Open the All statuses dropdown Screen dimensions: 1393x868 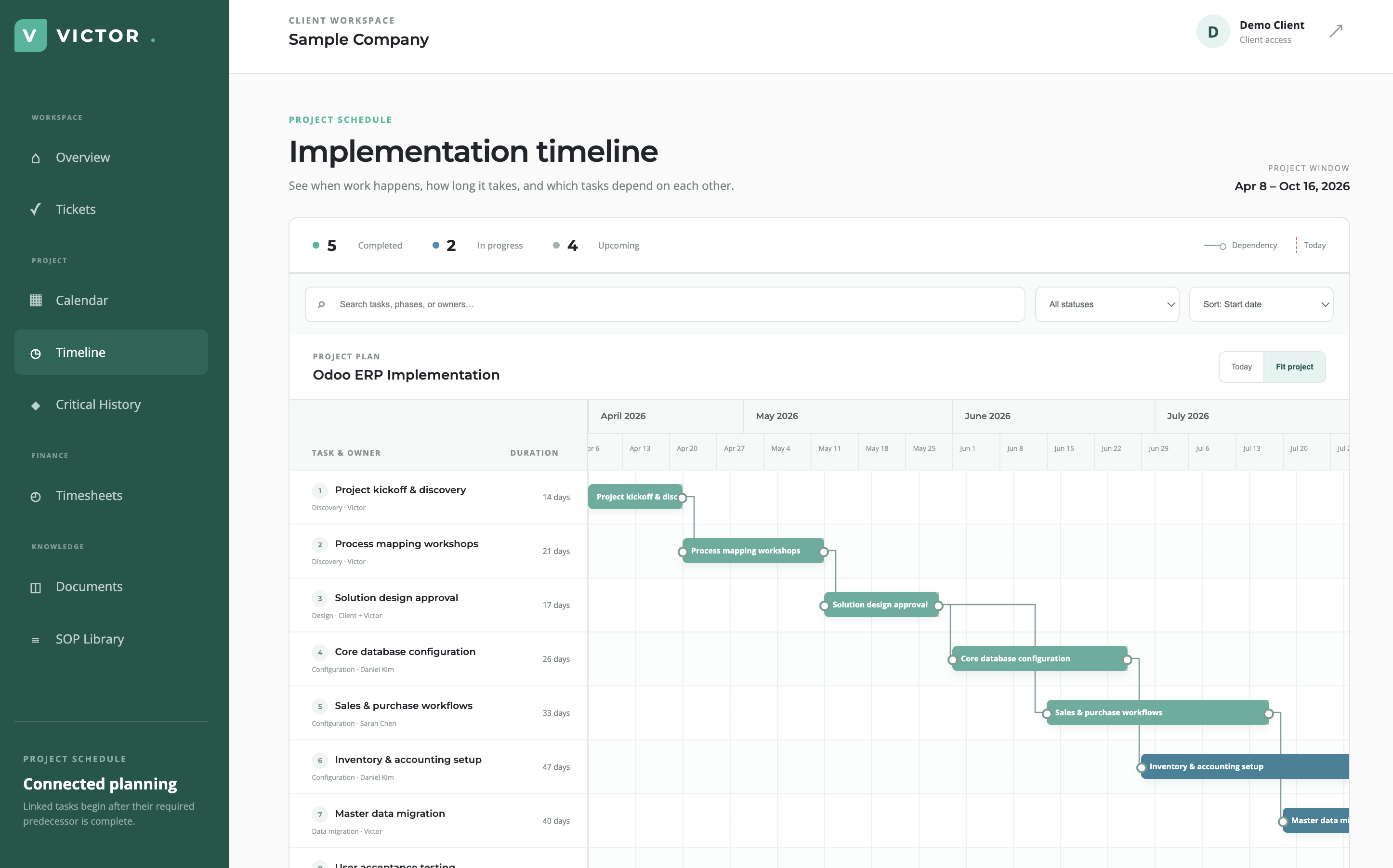point(1106,304)
